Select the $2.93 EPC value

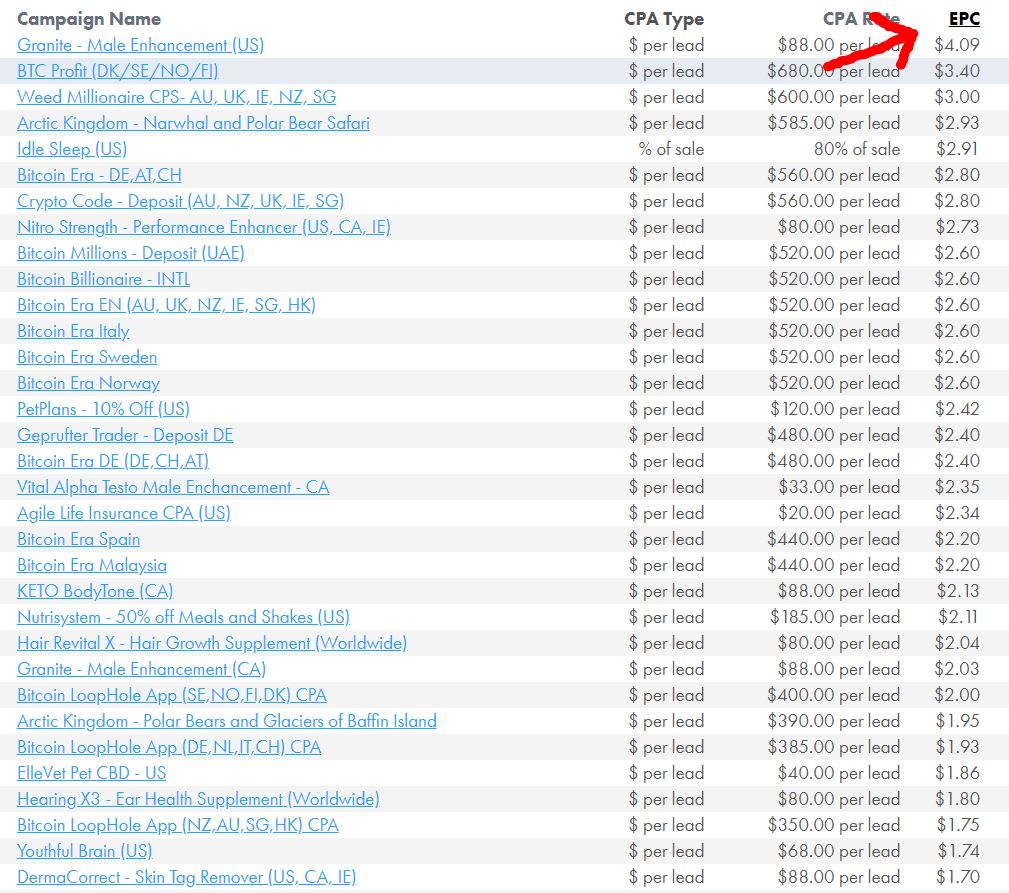click(957, 123)
